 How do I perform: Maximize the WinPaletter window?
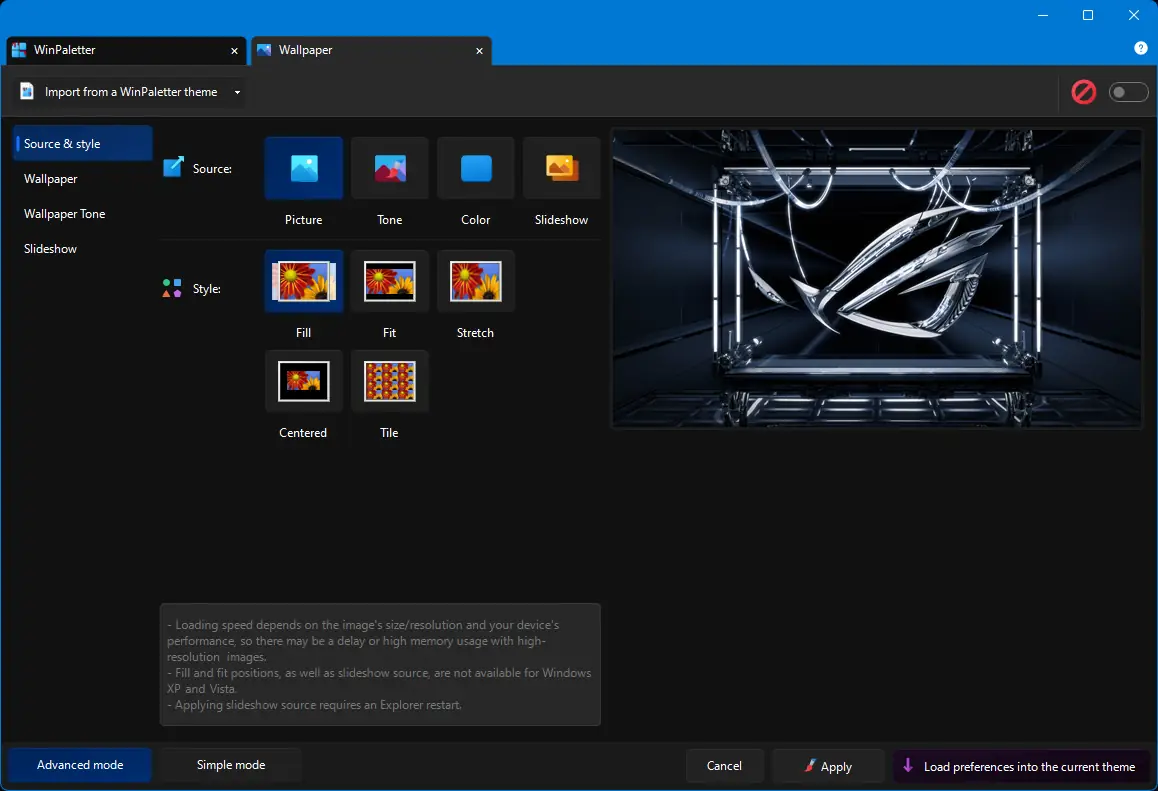coord(1088,15)
